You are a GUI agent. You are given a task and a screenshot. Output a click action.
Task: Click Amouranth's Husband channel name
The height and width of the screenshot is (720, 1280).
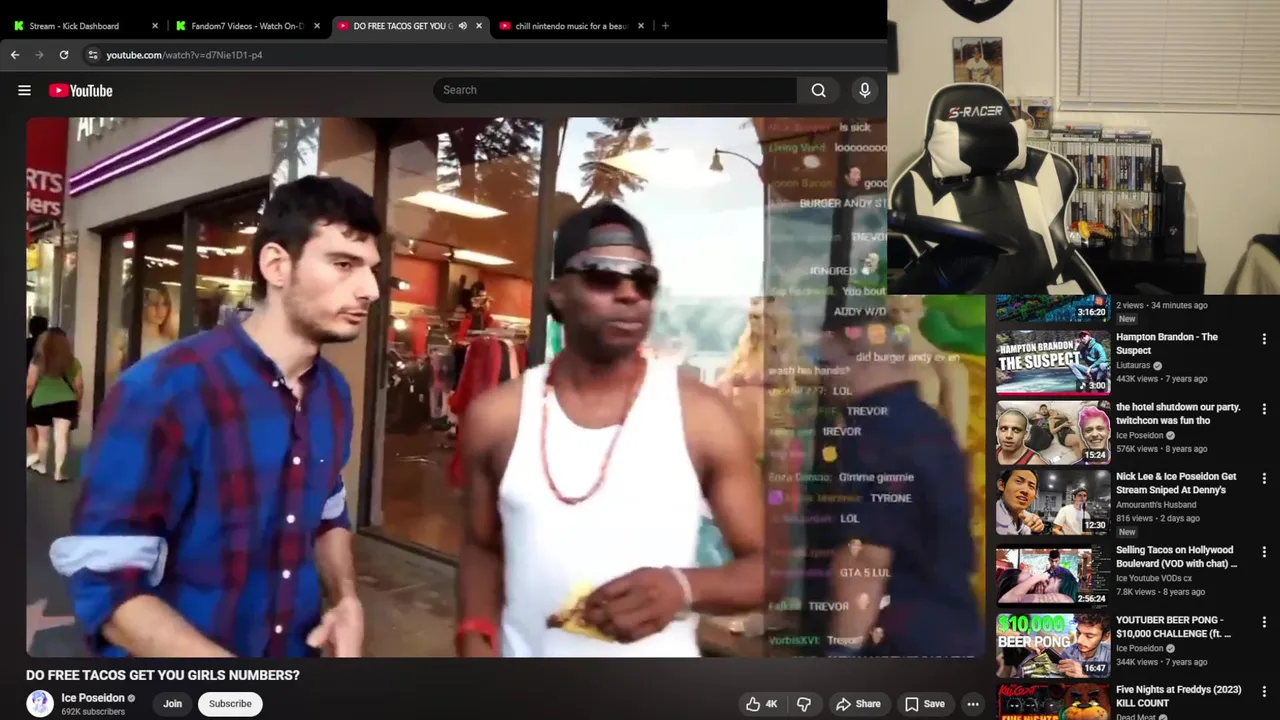[x=1156, y=505]
